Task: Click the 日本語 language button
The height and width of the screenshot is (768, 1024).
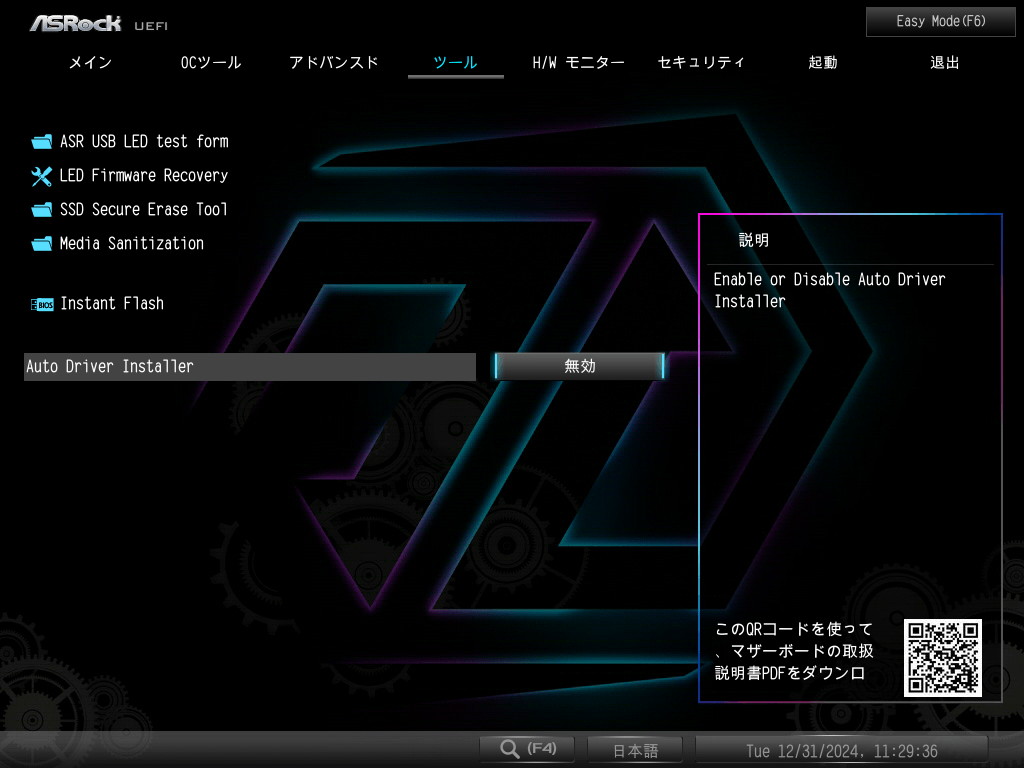Action: [x=635, y=750]
